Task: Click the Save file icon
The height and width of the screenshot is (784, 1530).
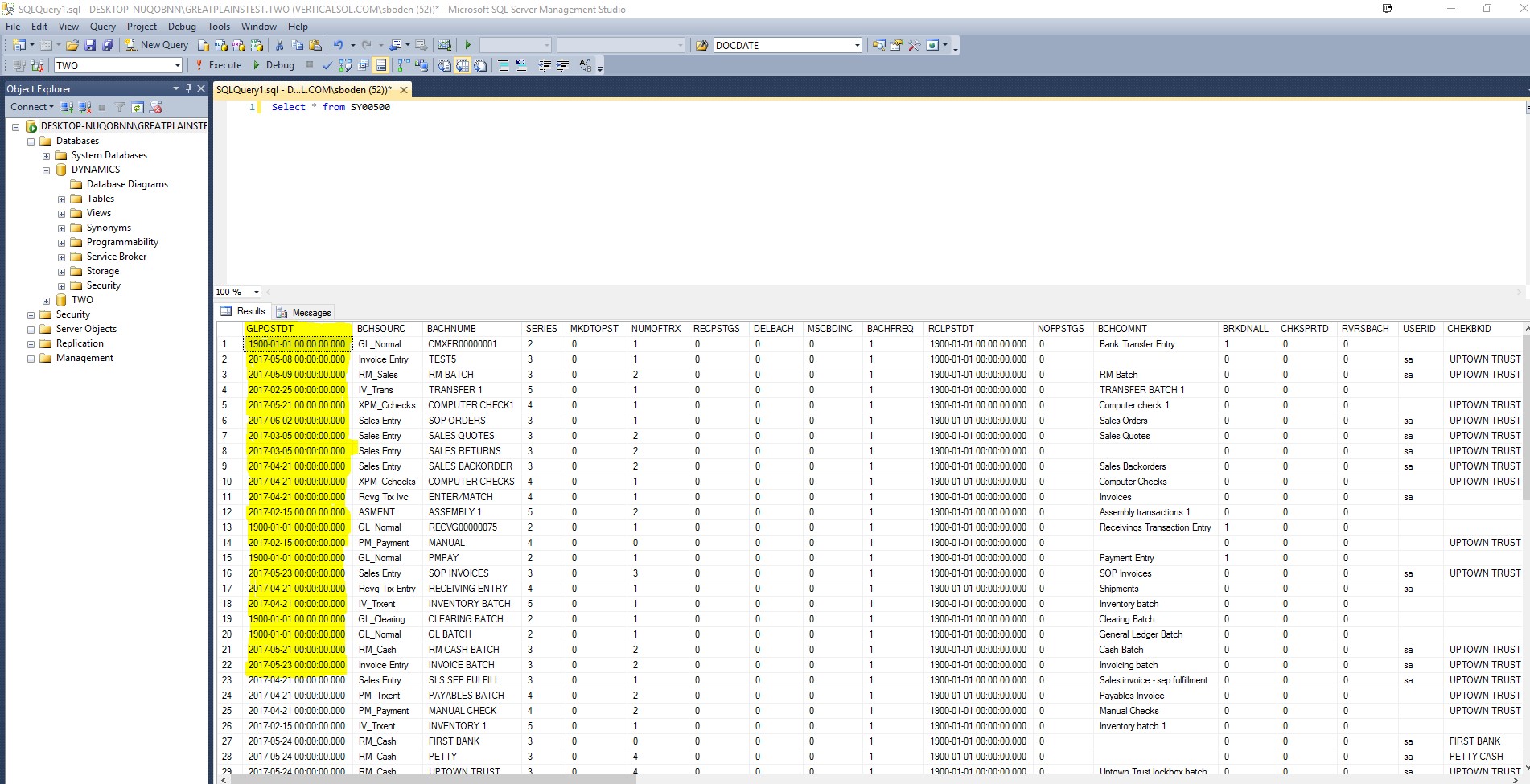Action: point(90,46)
